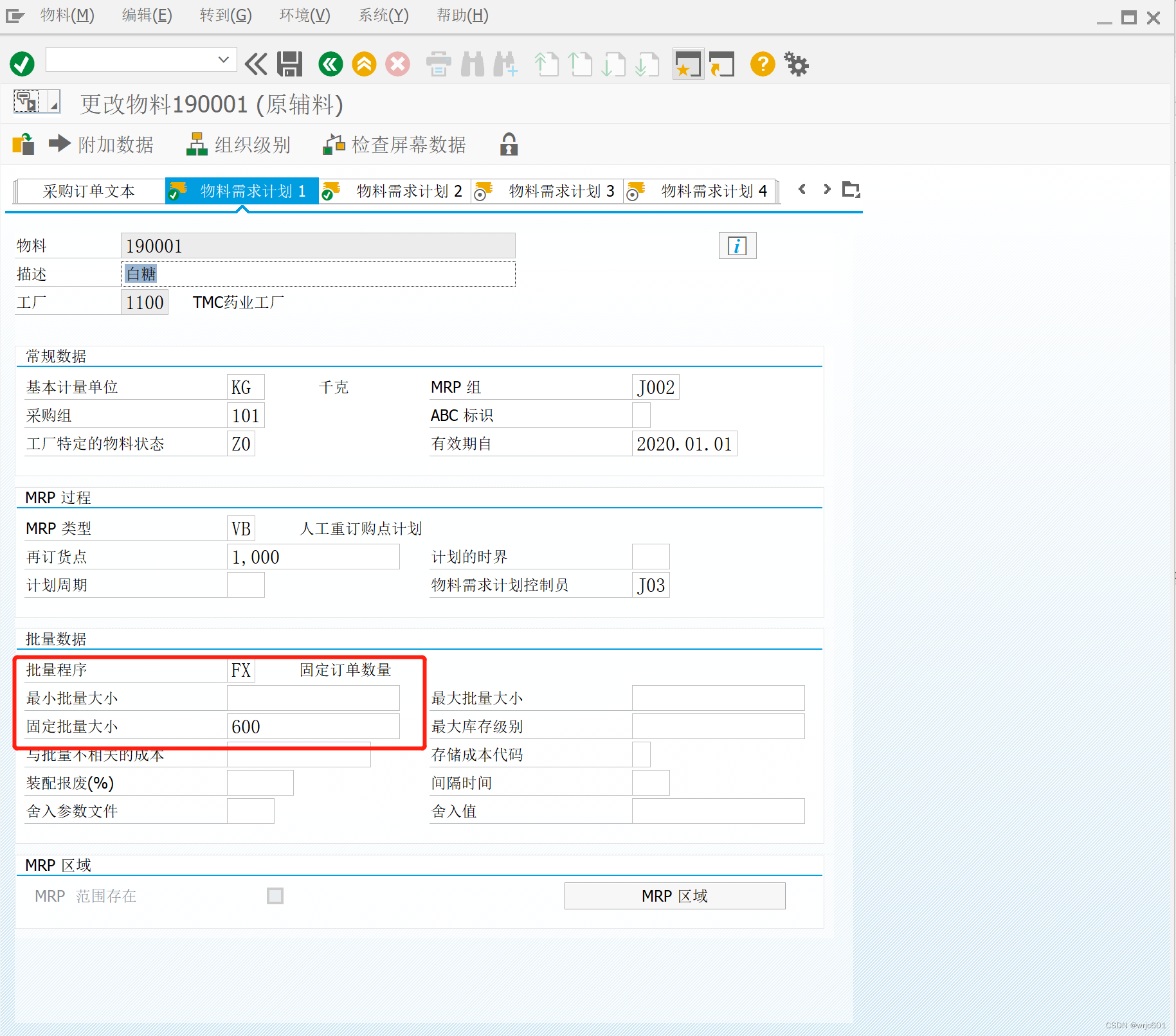Click the menu icon left of 物料(M)
The image size is (1176, 1036).
pyautogui.click(x=15, y=16)
